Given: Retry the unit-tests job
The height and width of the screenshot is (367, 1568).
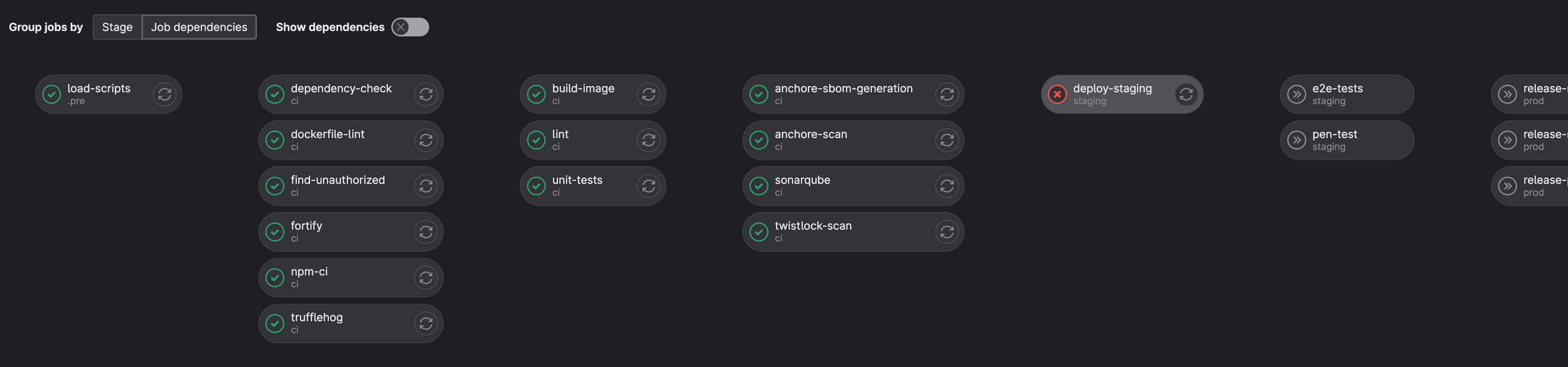Looking at the screenshot, I should pyautogui.click(x=648, y=186).
